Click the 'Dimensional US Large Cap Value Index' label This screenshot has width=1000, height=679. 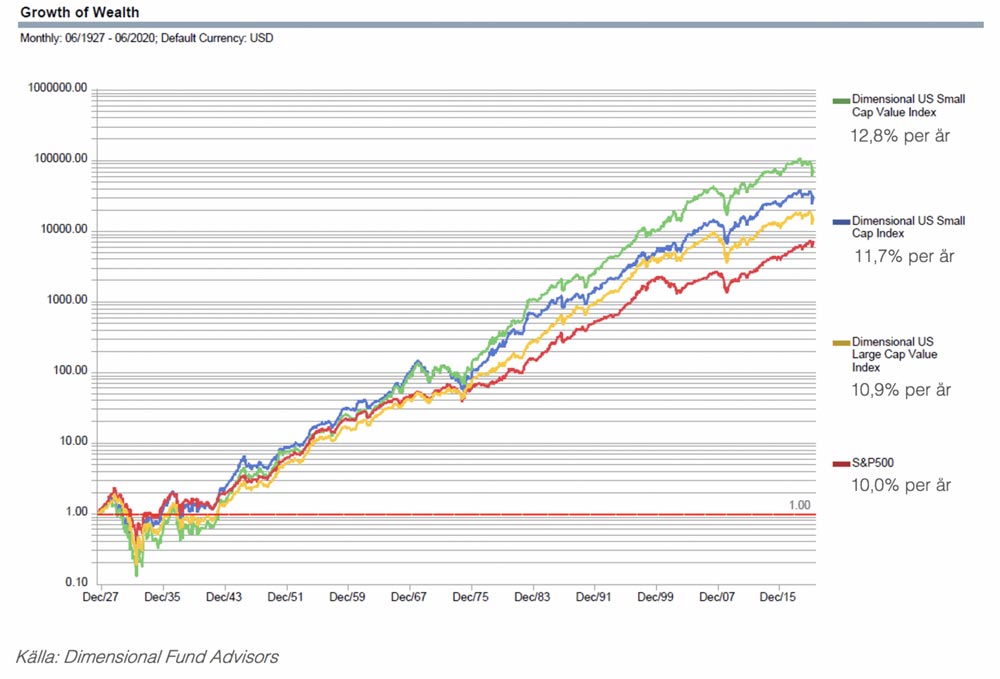[894, 354]
